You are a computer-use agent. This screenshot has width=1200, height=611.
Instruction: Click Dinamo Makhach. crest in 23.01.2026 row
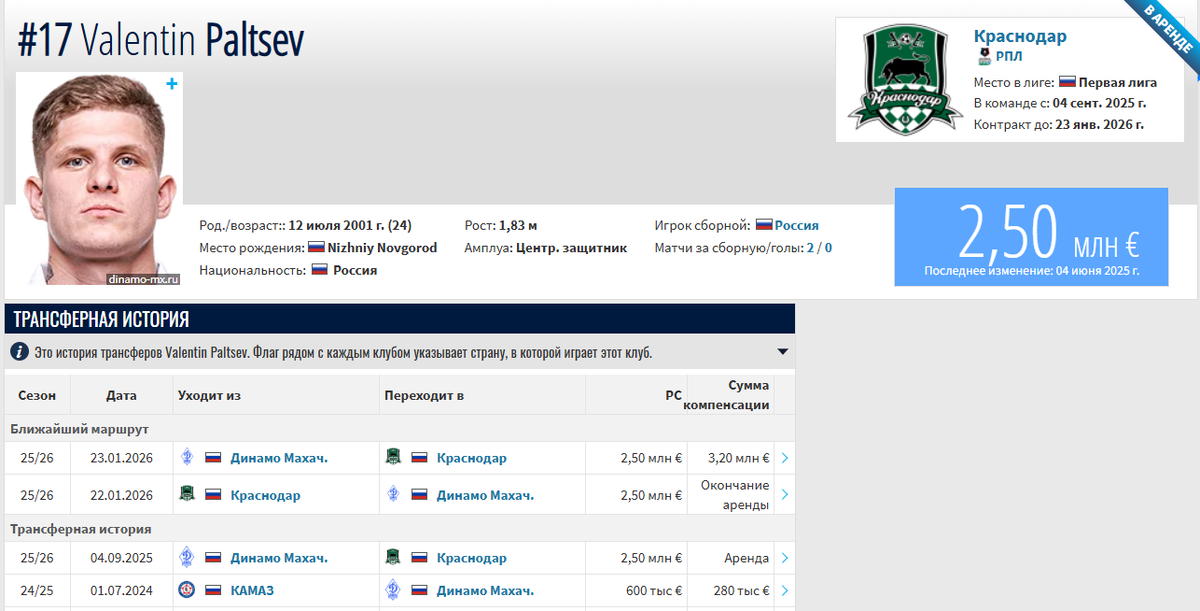[x=186, y=458]
